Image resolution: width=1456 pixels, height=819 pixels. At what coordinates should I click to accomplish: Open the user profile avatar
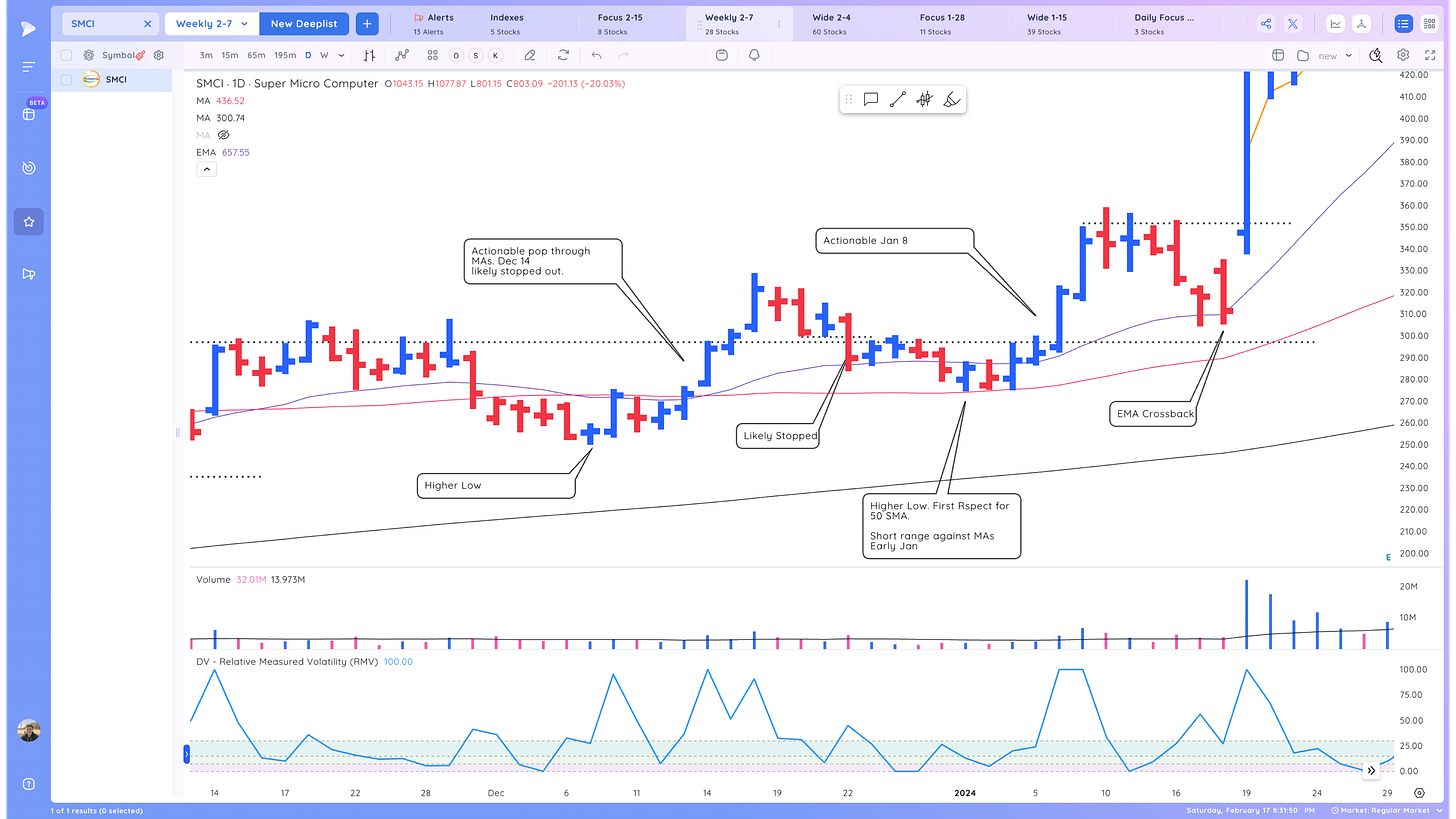(x=28, y=730)
